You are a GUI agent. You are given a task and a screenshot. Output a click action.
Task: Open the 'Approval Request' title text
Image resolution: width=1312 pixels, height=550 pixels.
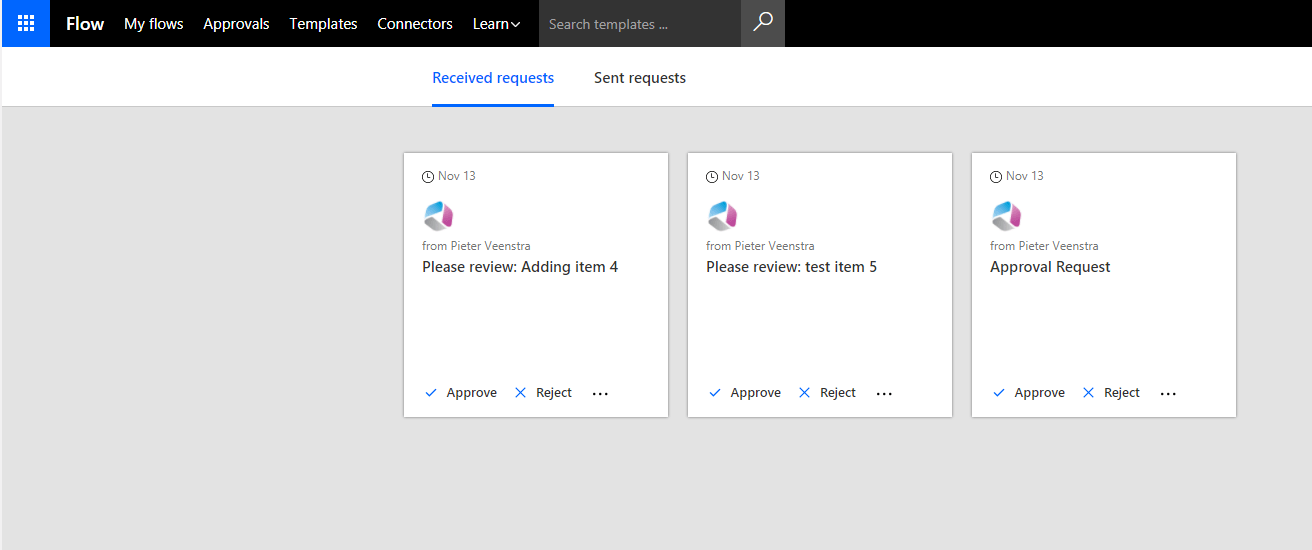tap(1050, 267)
